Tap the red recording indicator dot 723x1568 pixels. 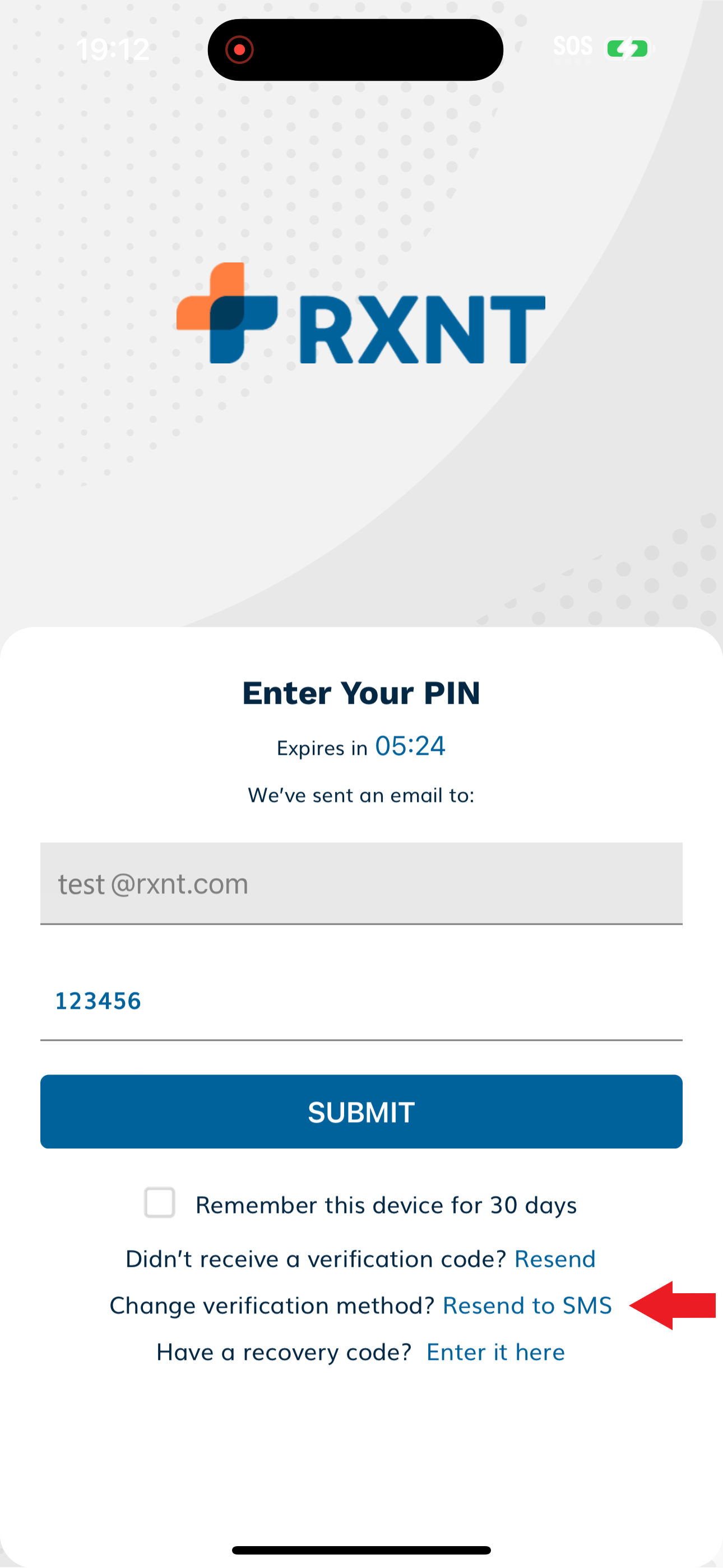(239, 49)
